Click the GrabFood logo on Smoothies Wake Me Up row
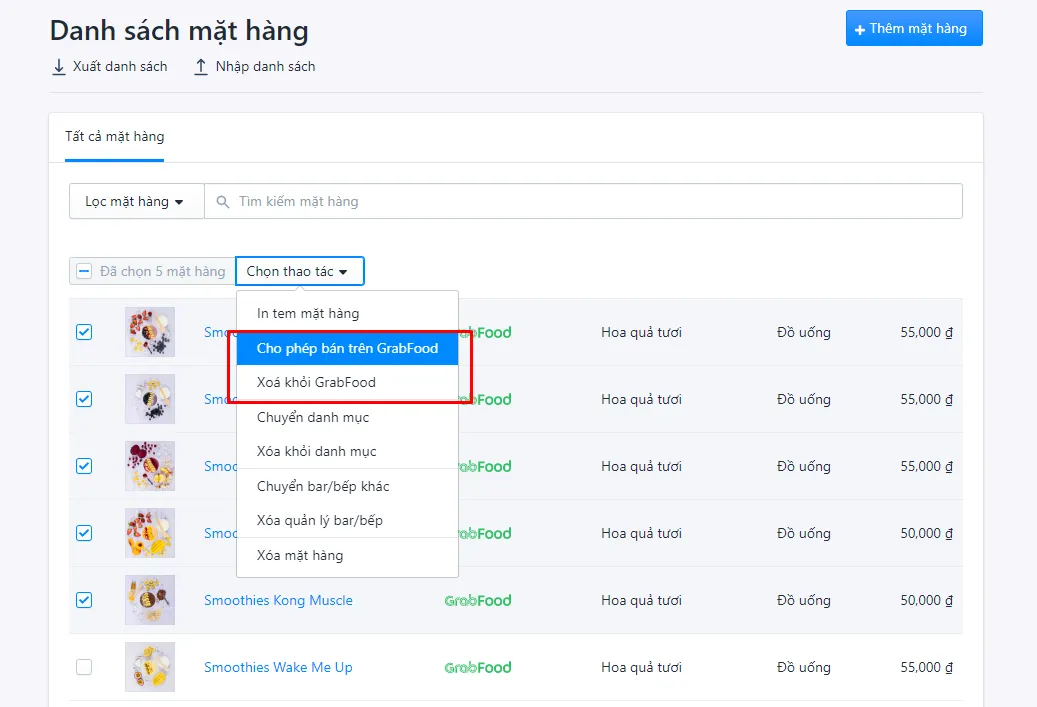 pyautogui.click(x=477, y=667)
